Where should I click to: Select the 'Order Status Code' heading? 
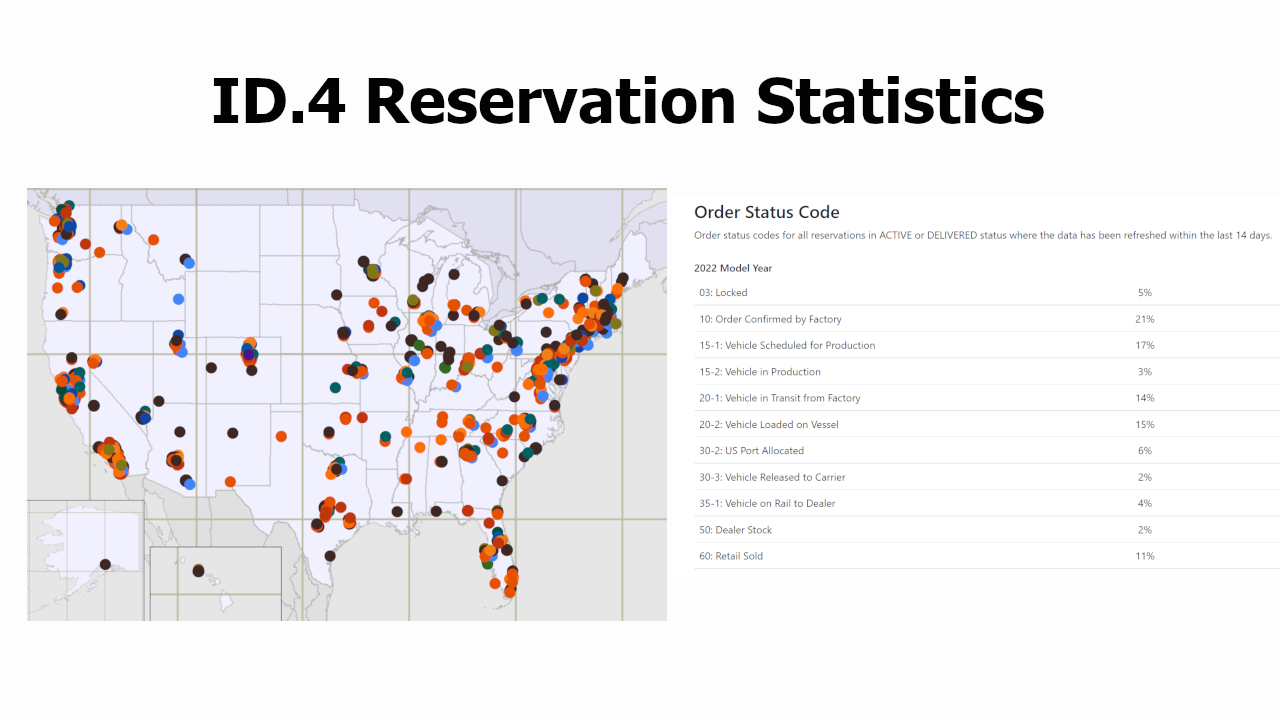point(767,212)
